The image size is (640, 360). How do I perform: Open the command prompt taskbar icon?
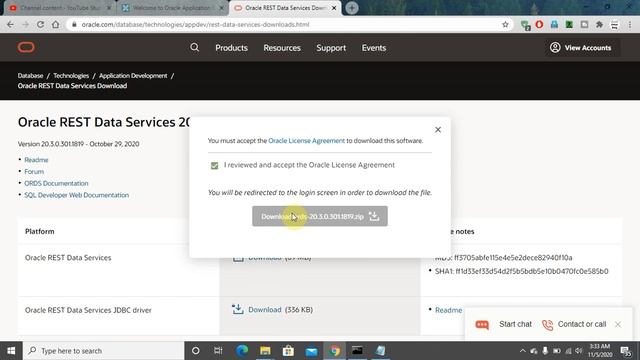point(357,351)
